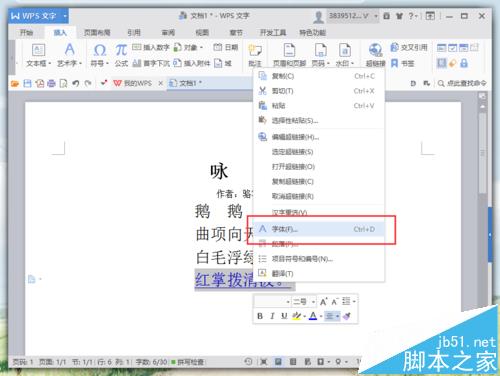Choose 粘贴 from the context menu

point(319,106)
